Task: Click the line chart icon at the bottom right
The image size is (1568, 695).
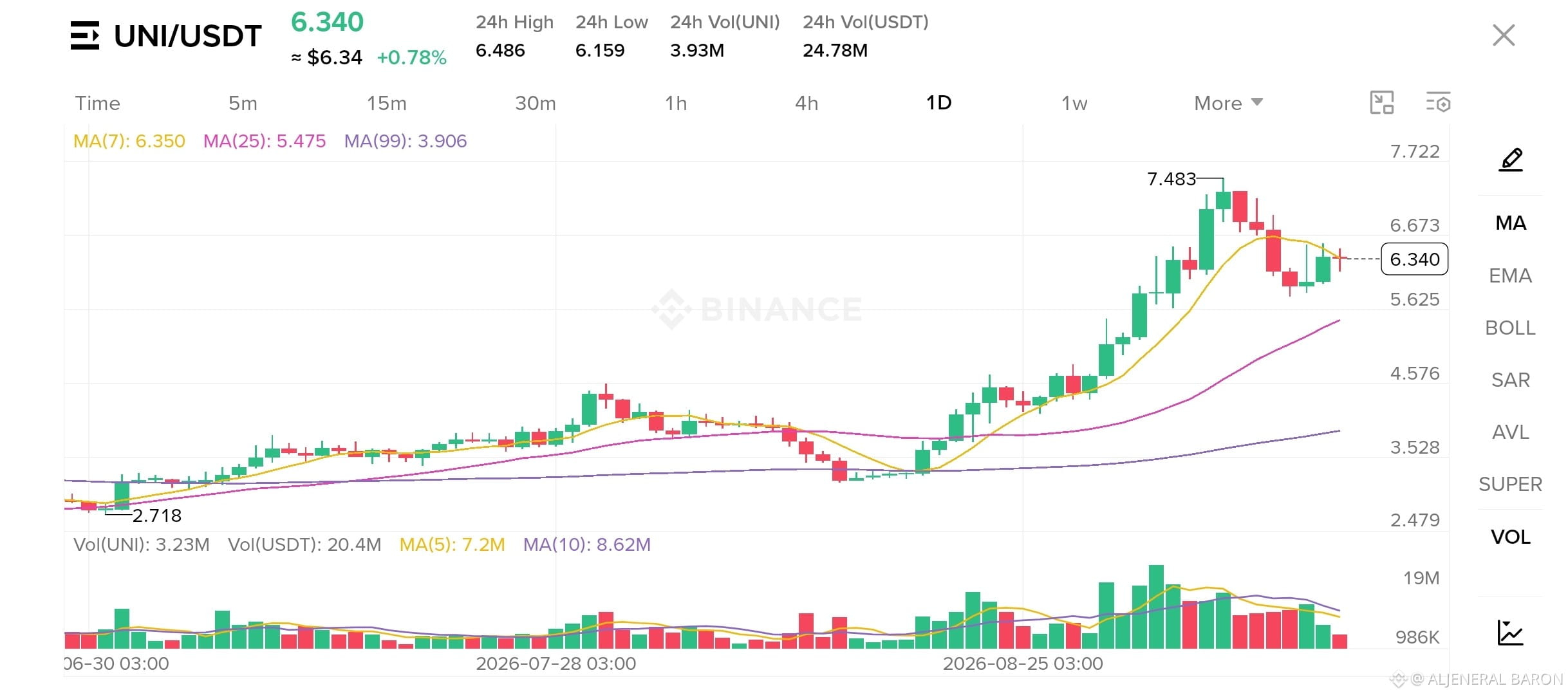Action: click(x=1510, y=632)
